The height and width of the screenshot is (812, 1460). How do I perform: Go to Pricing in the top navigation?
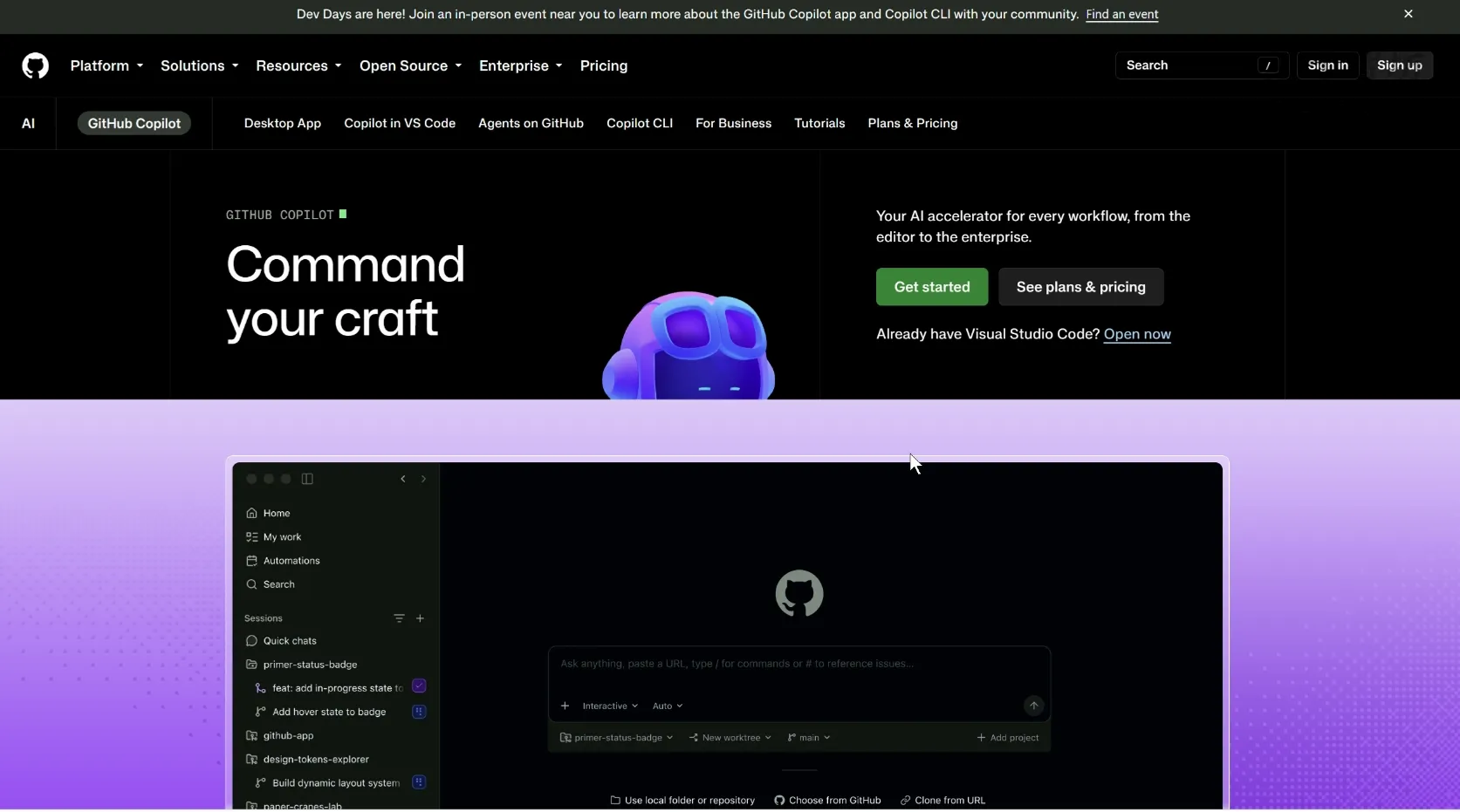(604, 66)
